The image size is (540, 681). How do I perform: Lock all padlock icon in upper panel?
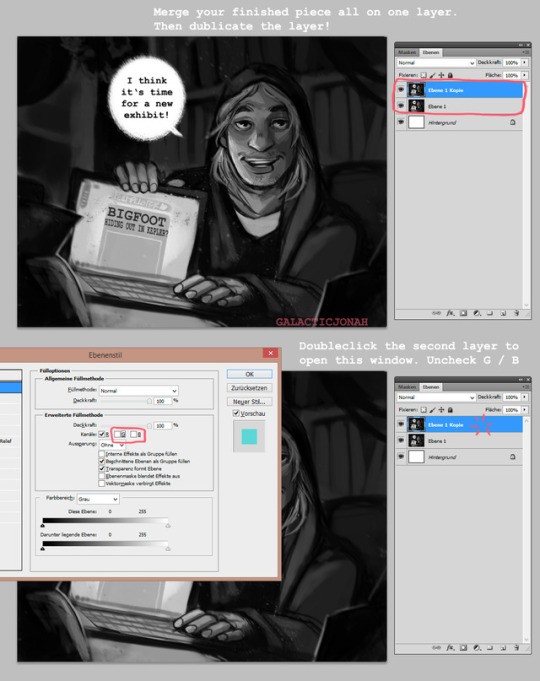[x=450, y=75]
